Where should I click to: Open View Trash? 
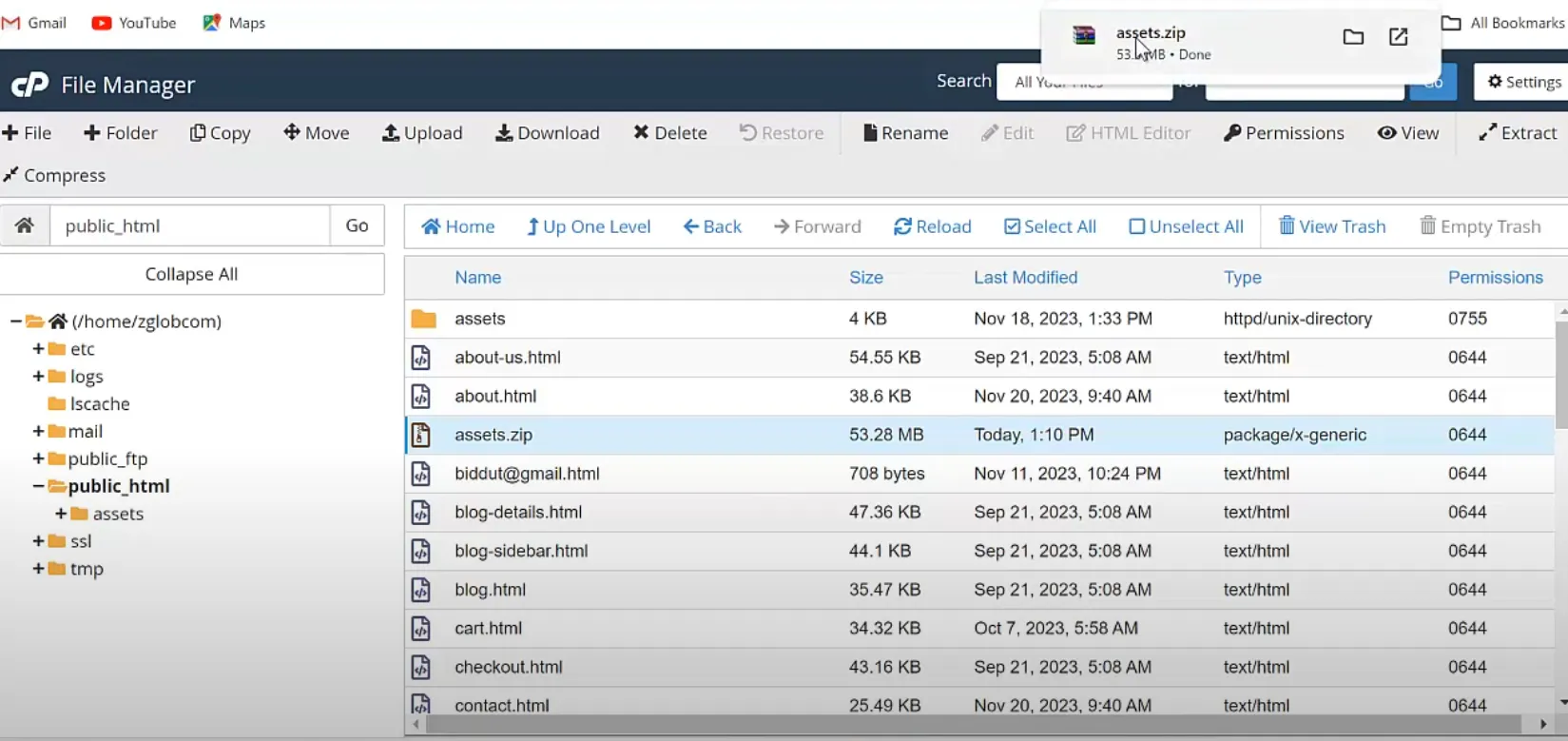click(1331, 226)
